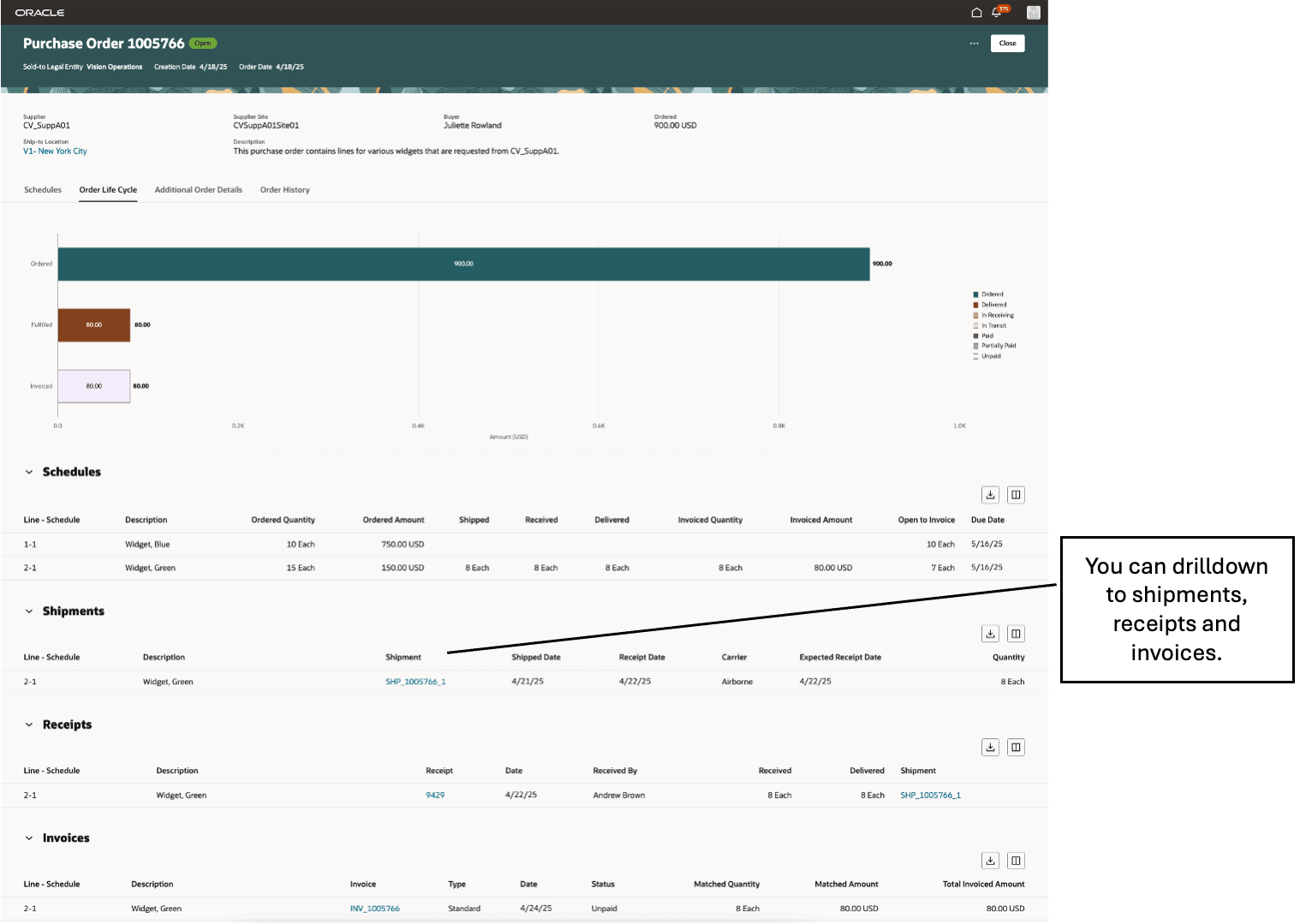Open invoice INV_1005766
1300x924 pixels.
tap(374, 908)
